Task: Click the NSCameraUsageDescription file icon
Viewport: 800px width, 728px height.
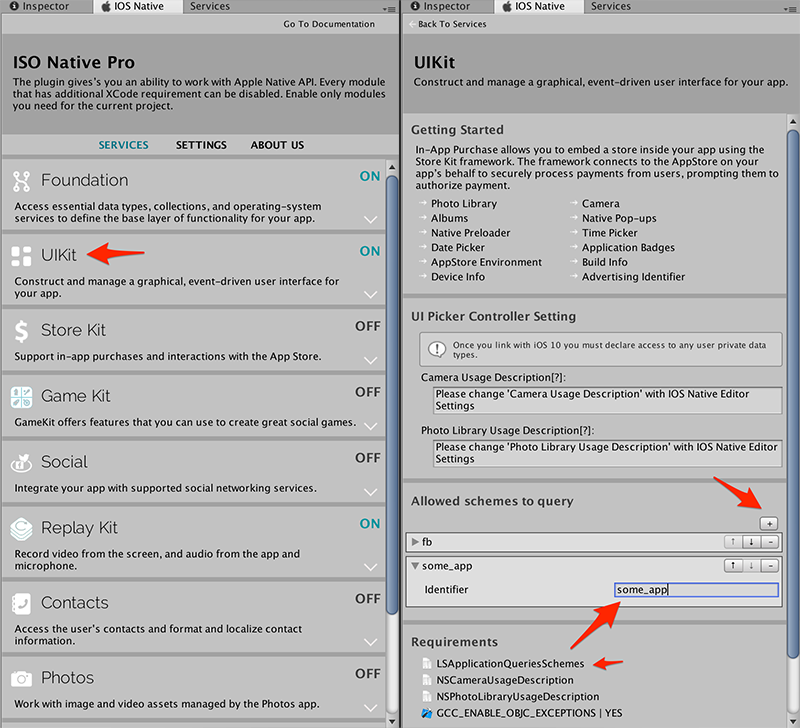Action: [427, 680]
